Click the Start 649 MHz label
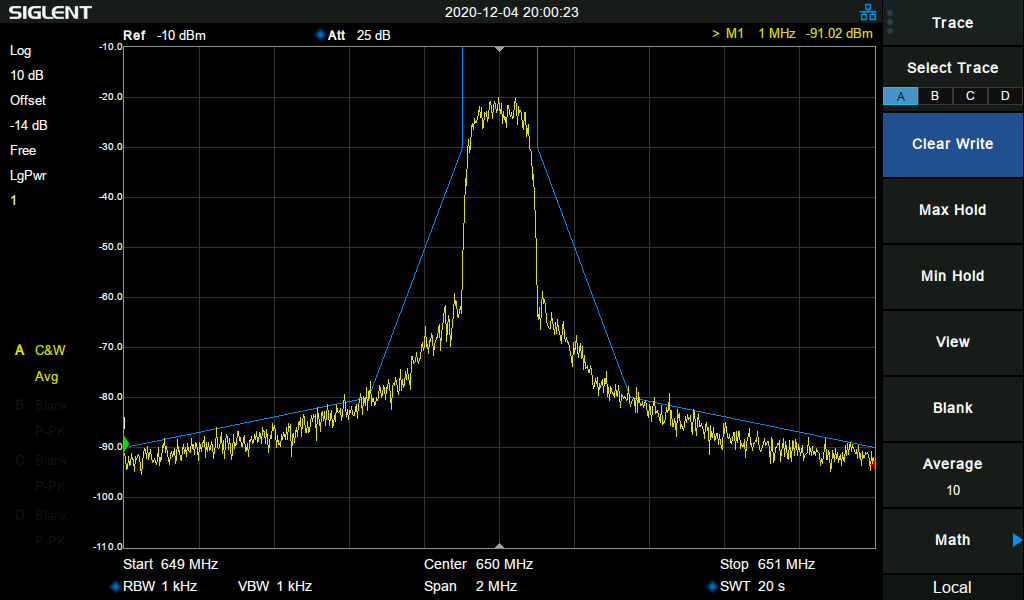 tap(170, 564)
